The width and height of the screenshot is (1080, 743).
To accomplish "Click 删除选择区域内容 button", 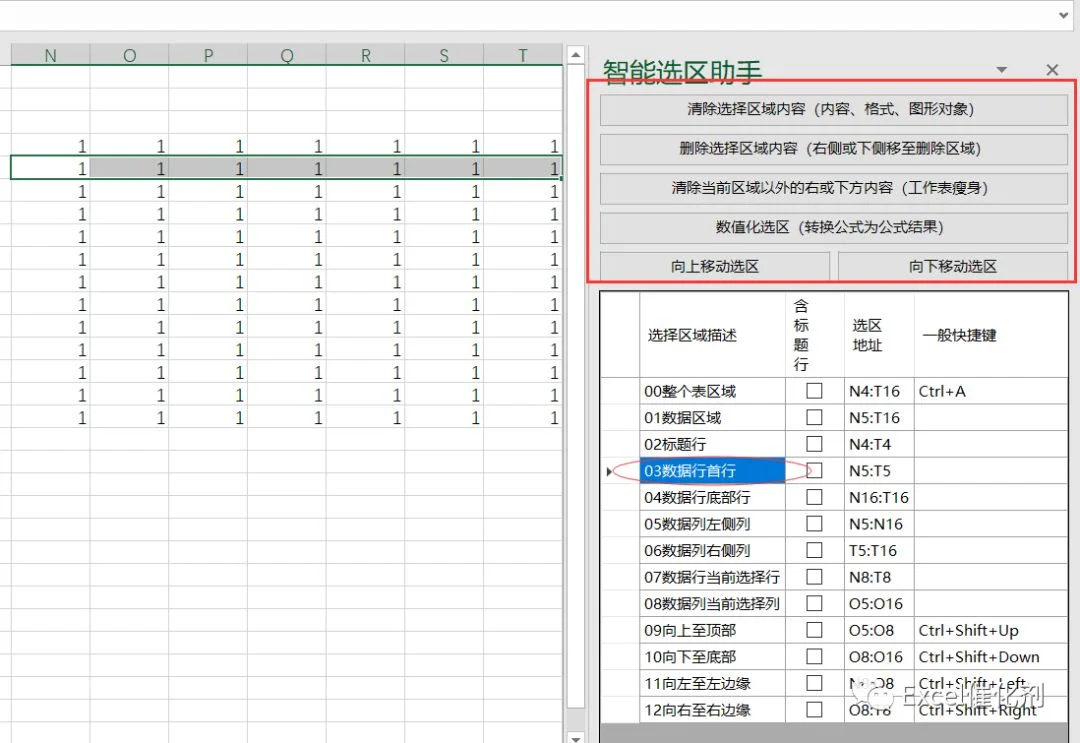I will tap(833, 149).
